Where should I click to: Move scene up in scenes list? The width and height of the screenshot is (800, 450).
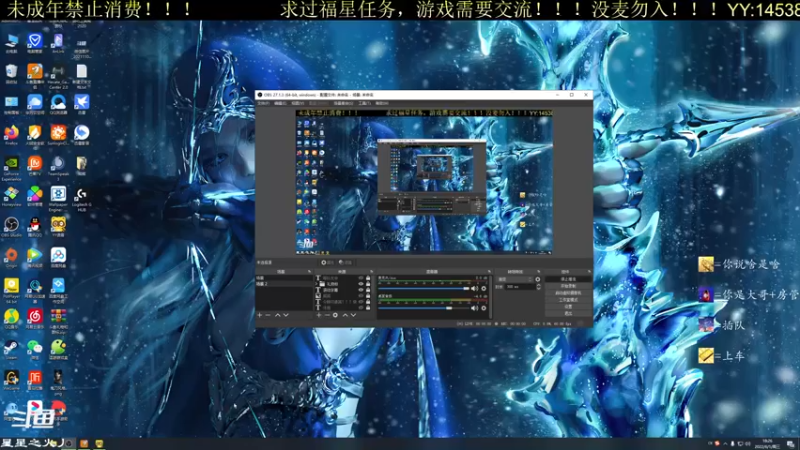pos(278,315)
